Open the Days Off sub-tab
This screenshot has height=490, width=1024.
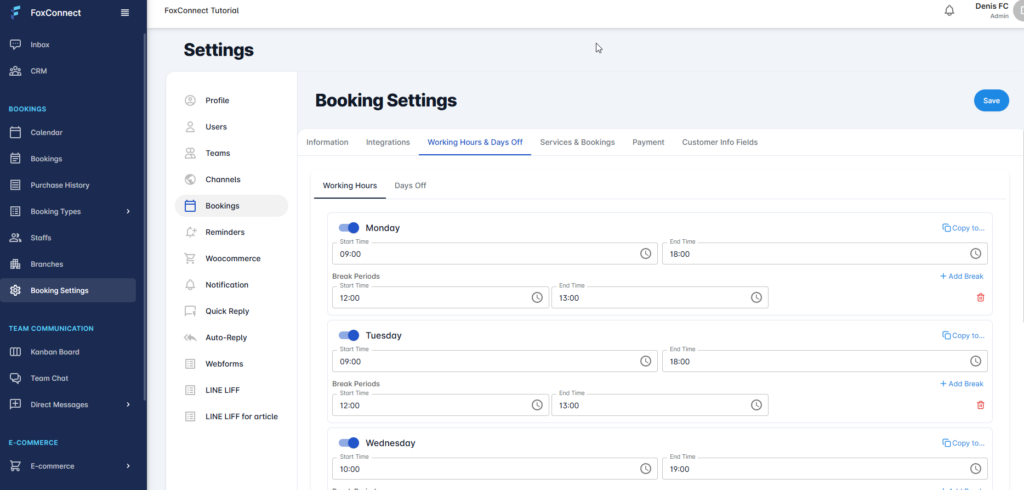[410, 186]
